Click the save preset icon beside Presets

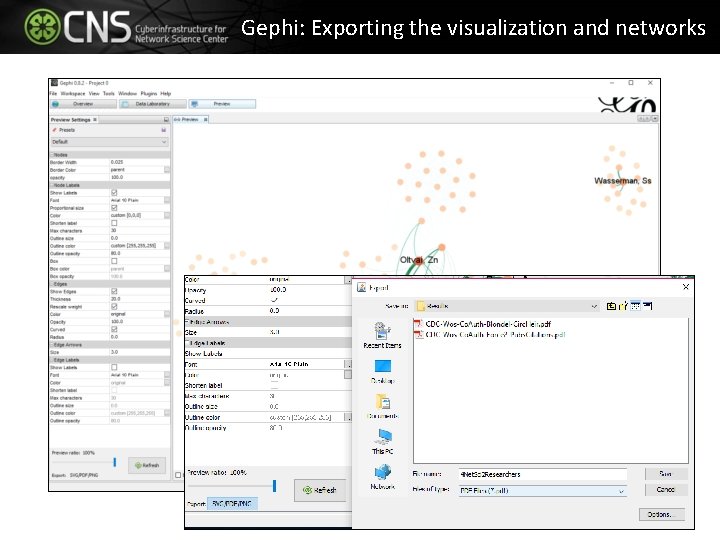pos(163,130)
